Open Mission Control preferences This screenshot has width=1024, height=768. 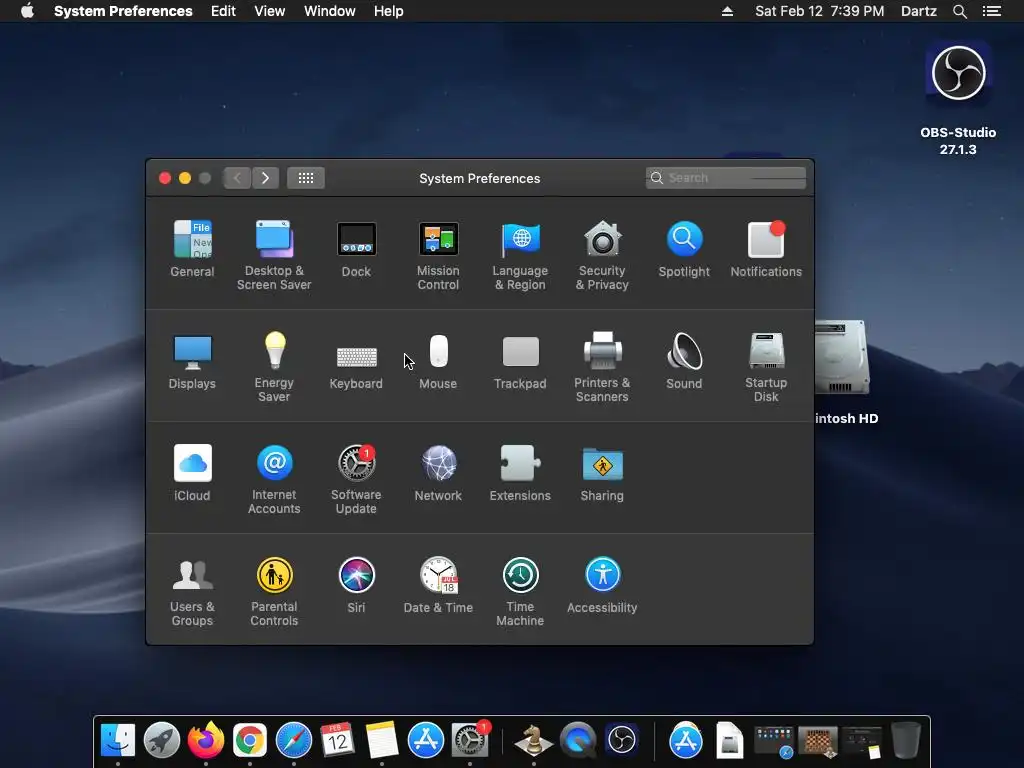438,255
